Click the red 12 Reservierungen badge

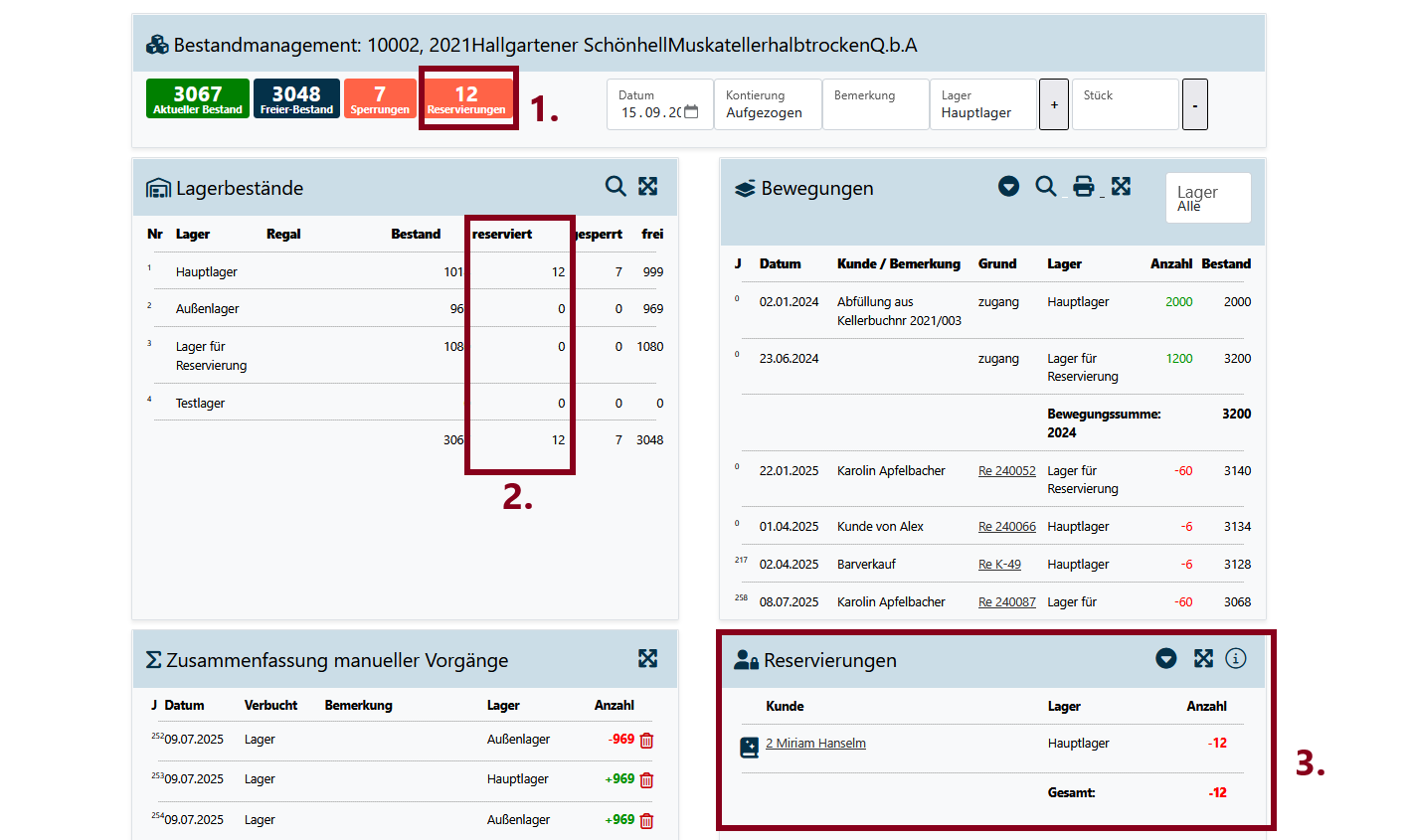(466, 98)
